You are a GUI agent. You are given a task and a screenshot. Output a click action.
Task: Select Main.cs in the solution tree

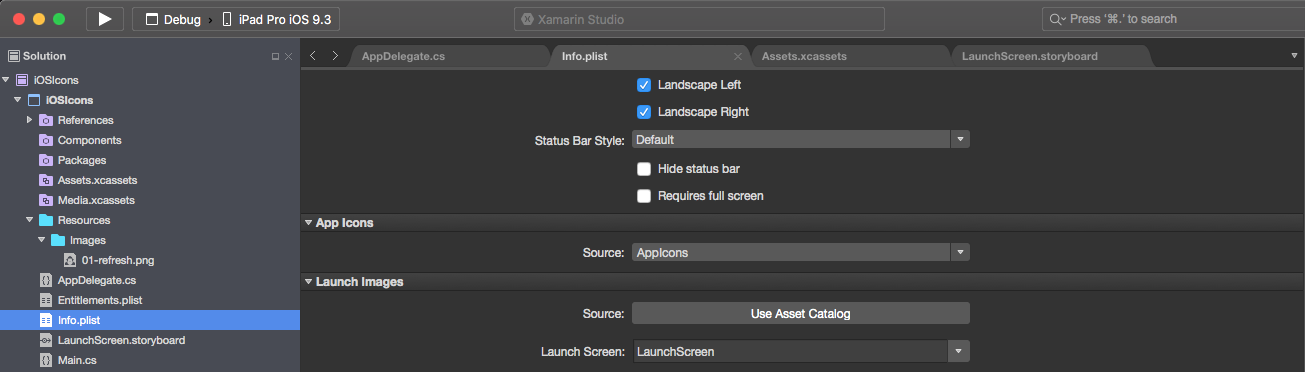[78, 360]
